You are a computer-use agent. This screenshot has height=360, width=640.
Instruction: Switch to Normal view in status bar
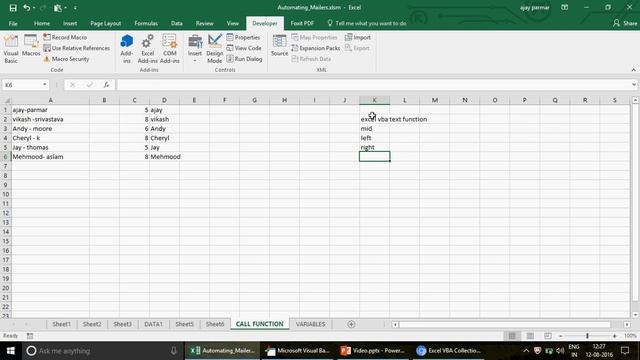512,336
